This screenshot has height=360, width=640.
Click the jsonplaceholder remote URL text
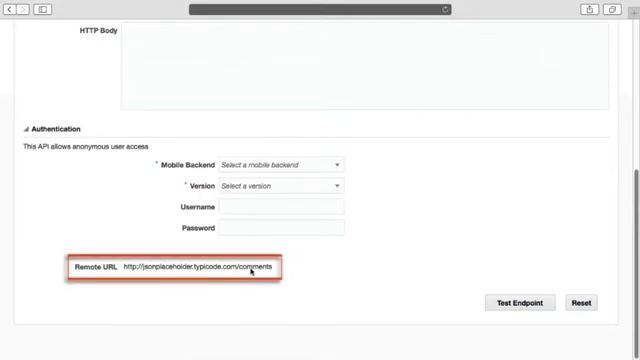point(198,267)
